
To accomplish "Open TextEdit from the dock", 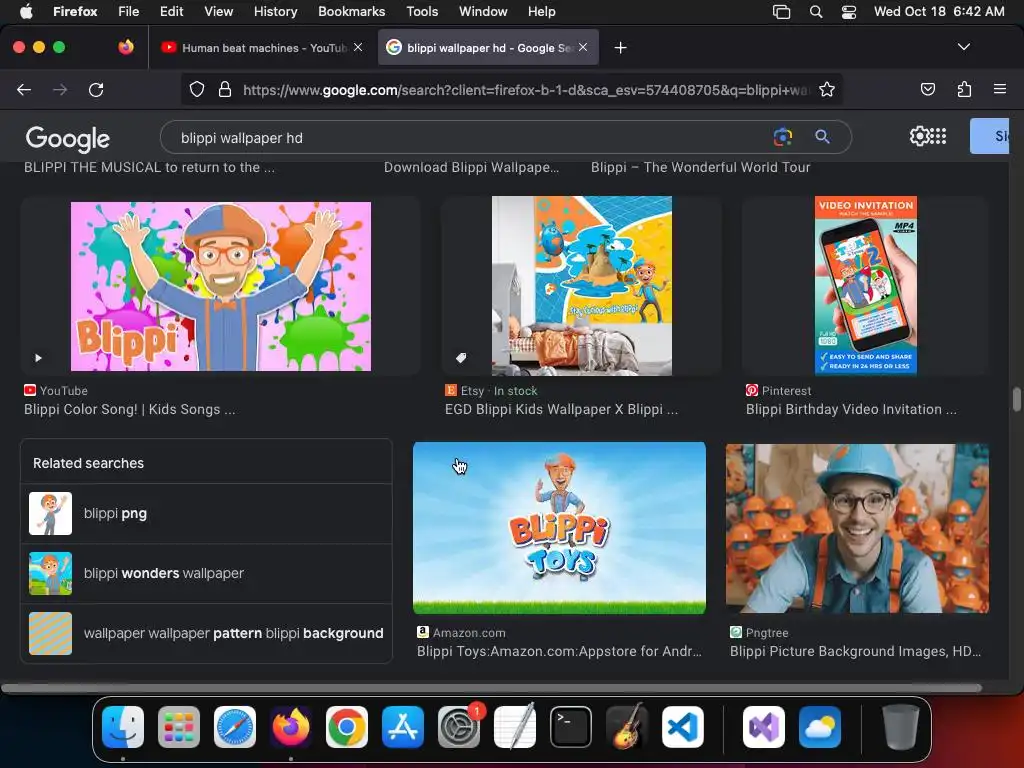I will (515, 727).
